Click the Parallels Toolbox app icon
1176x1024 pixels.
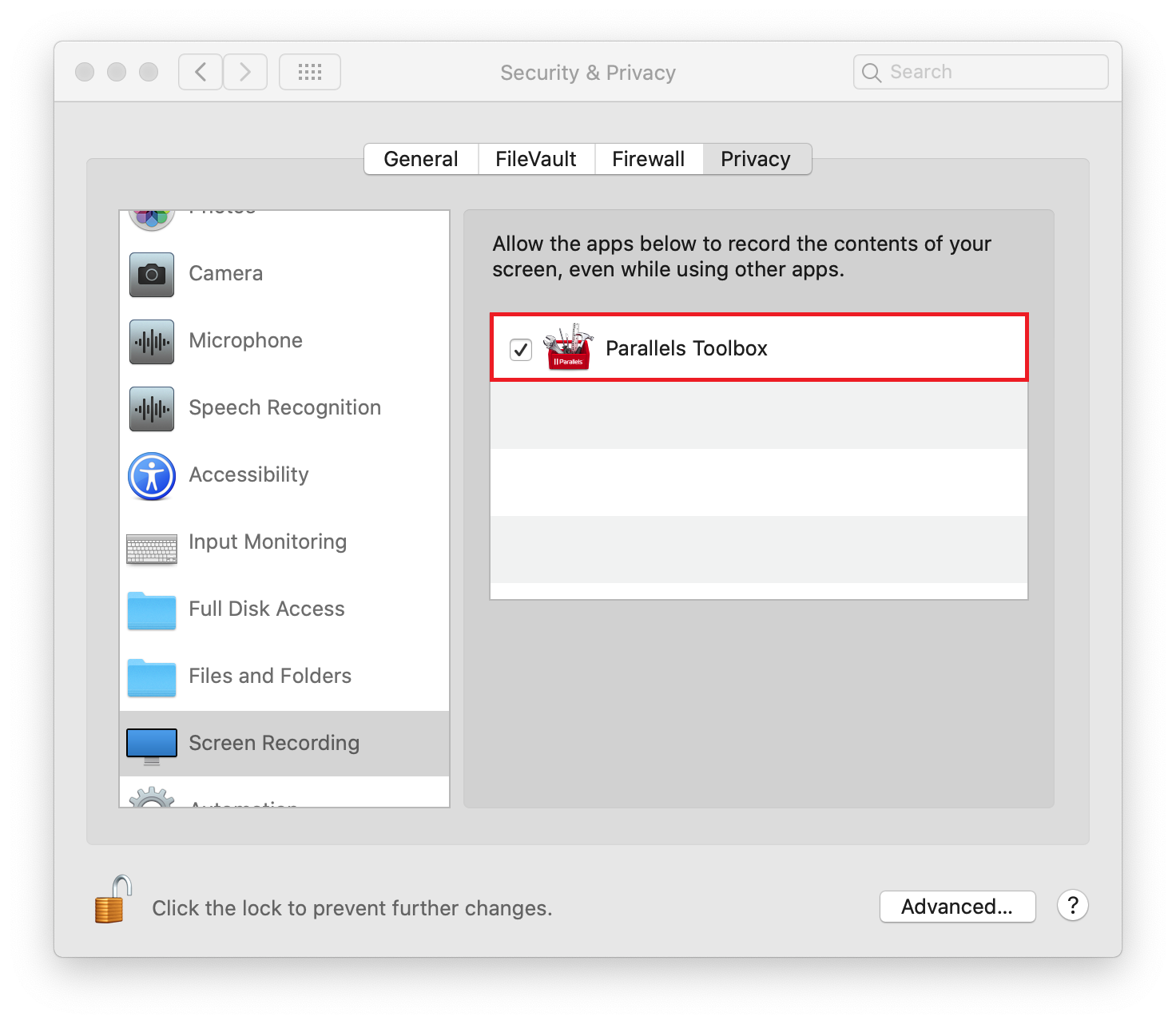coord(568,348)
